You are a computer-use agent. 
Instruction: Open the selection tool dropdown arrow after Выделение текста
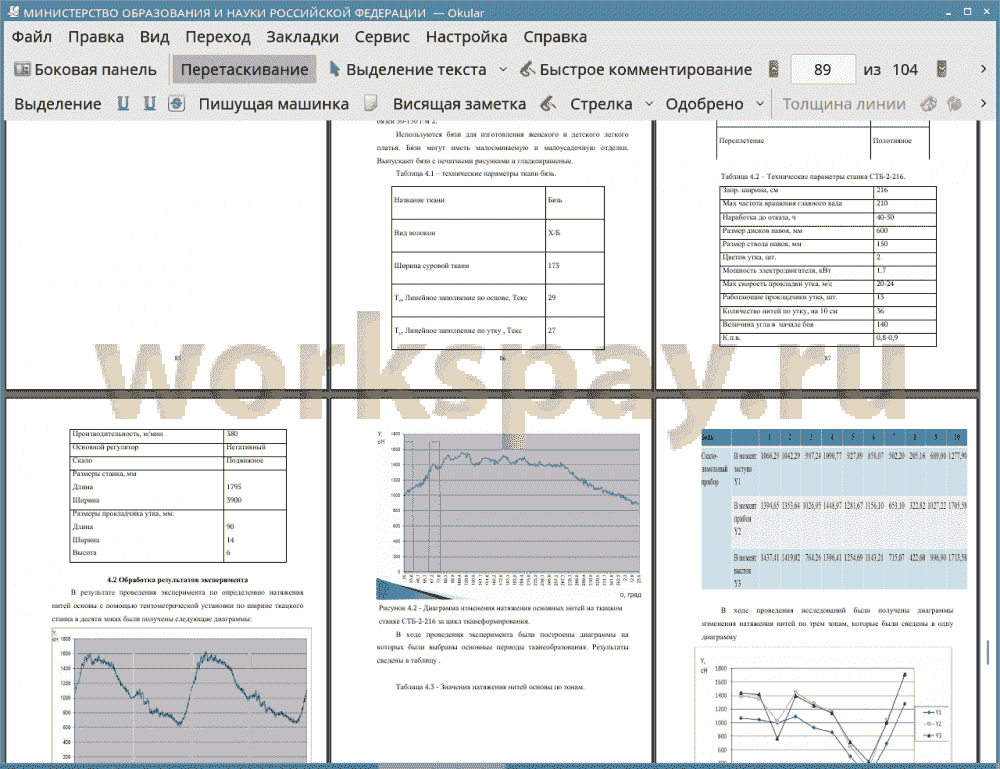[503, 70]
